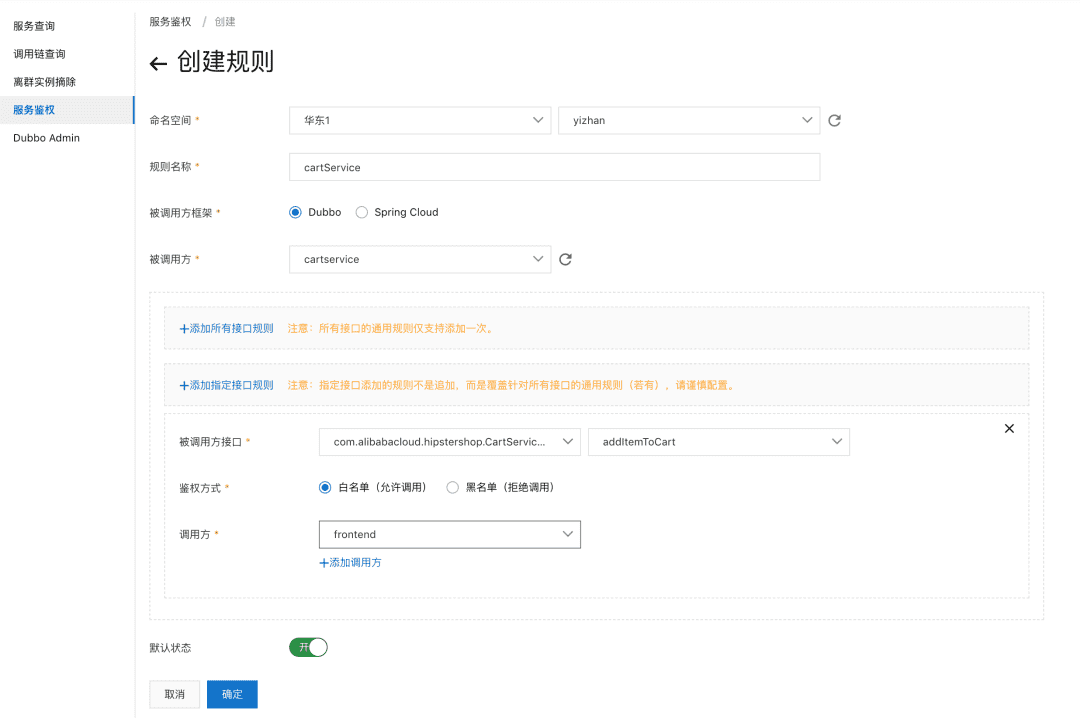Click the 创建 breadcrumb text
Screen dimensions: 1080x718
click(225, 22)
